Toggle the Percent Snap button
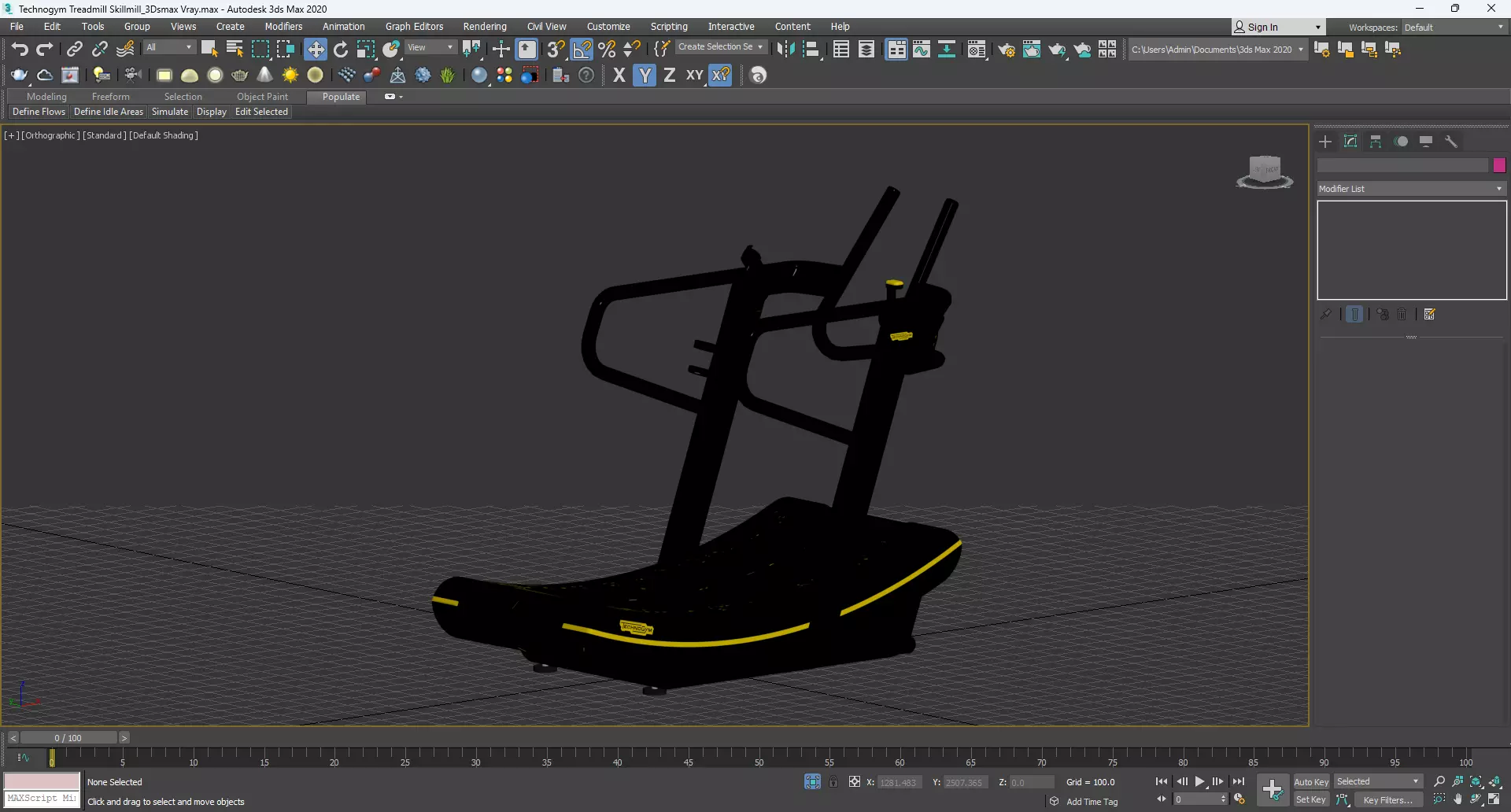 coord(607,50)
